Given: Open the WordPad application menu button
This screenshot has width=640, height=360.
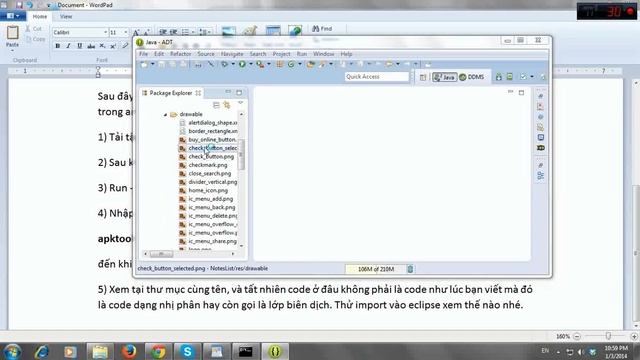Looking at the screenshot, I should (x=13, y=16).
